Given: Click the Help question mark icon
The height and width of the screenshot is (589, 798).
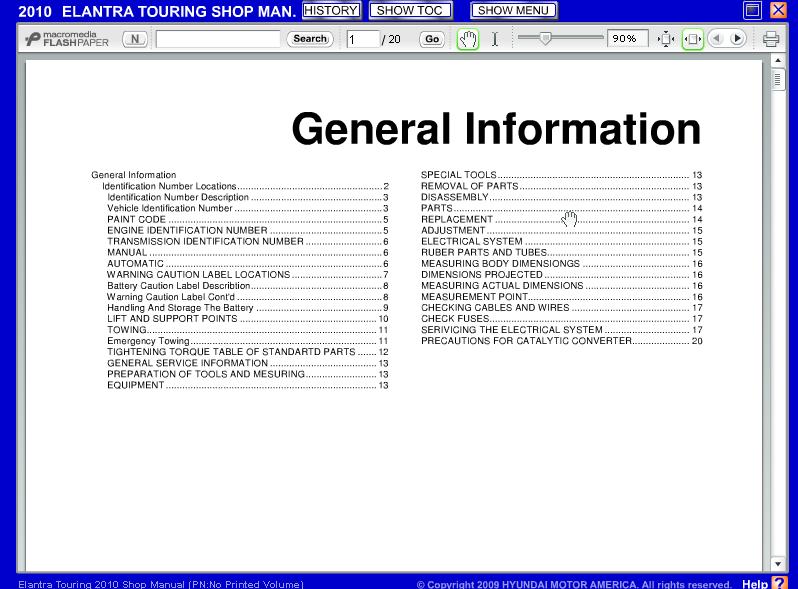Looking at the screenshot, I should pyautogui.click(x=779, y=582).
